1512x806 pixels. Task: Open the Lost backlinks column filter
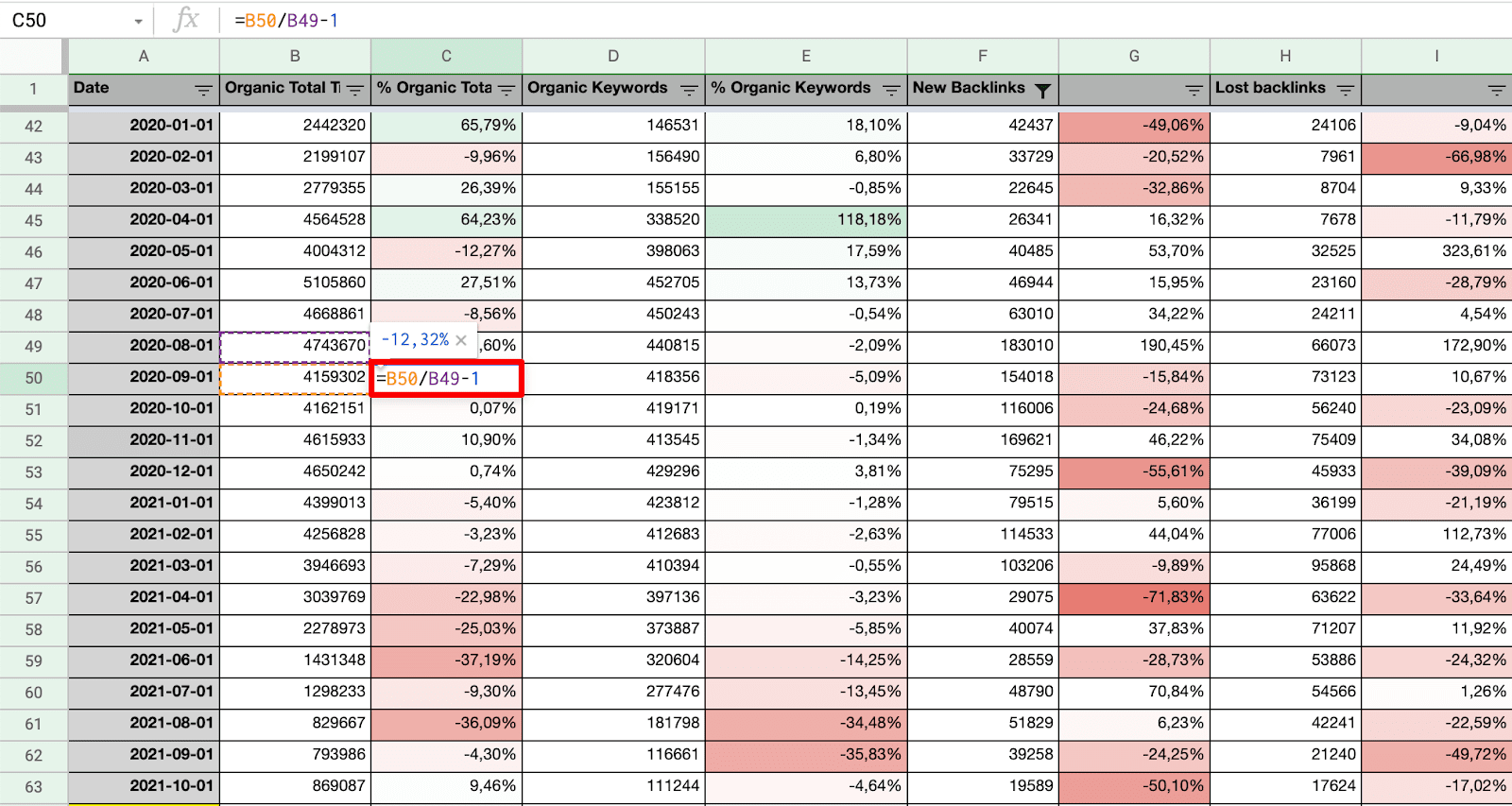tap(1346, 90)
